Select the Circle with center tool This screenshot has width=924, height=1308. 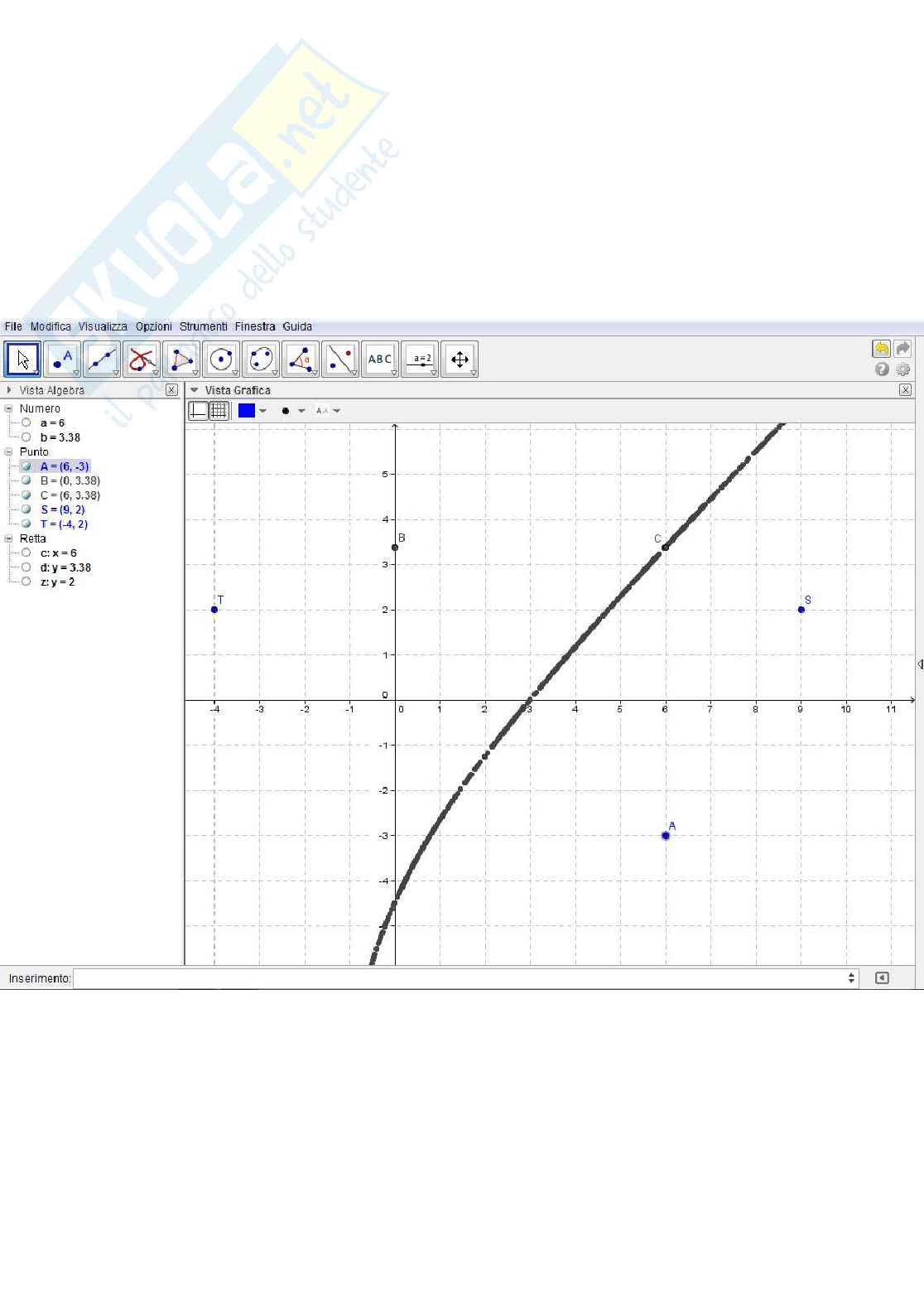point(221,360)
